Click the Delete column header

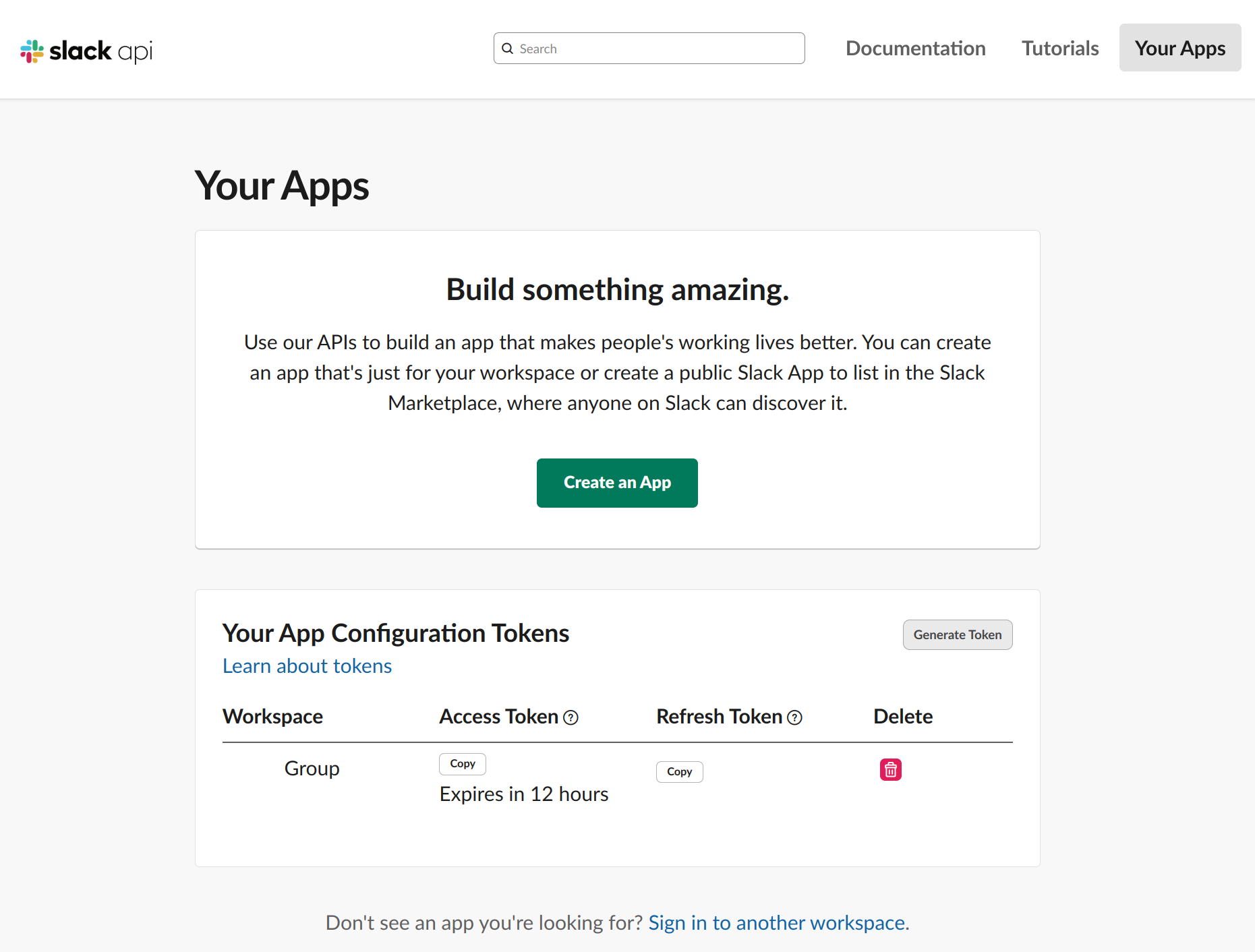(903, 717)
